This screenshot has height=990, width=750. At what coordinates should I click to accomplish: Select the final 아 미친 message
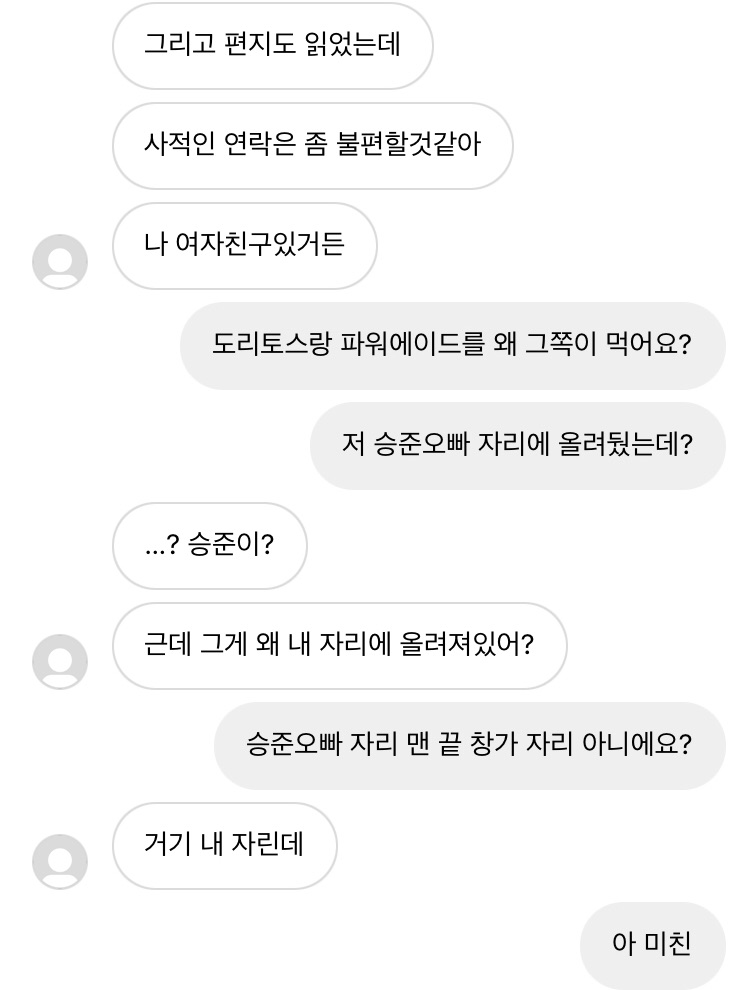(x=652, y=945)
